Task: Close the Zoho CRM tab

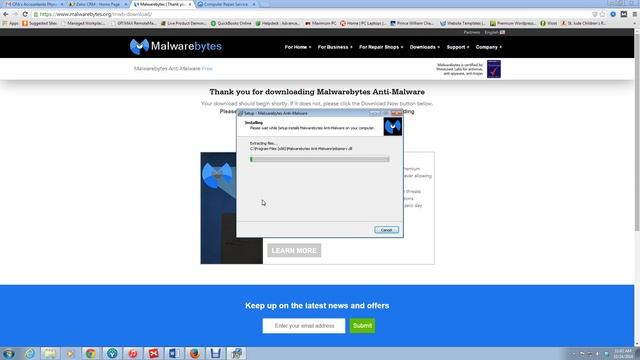Action: [125, 4]
